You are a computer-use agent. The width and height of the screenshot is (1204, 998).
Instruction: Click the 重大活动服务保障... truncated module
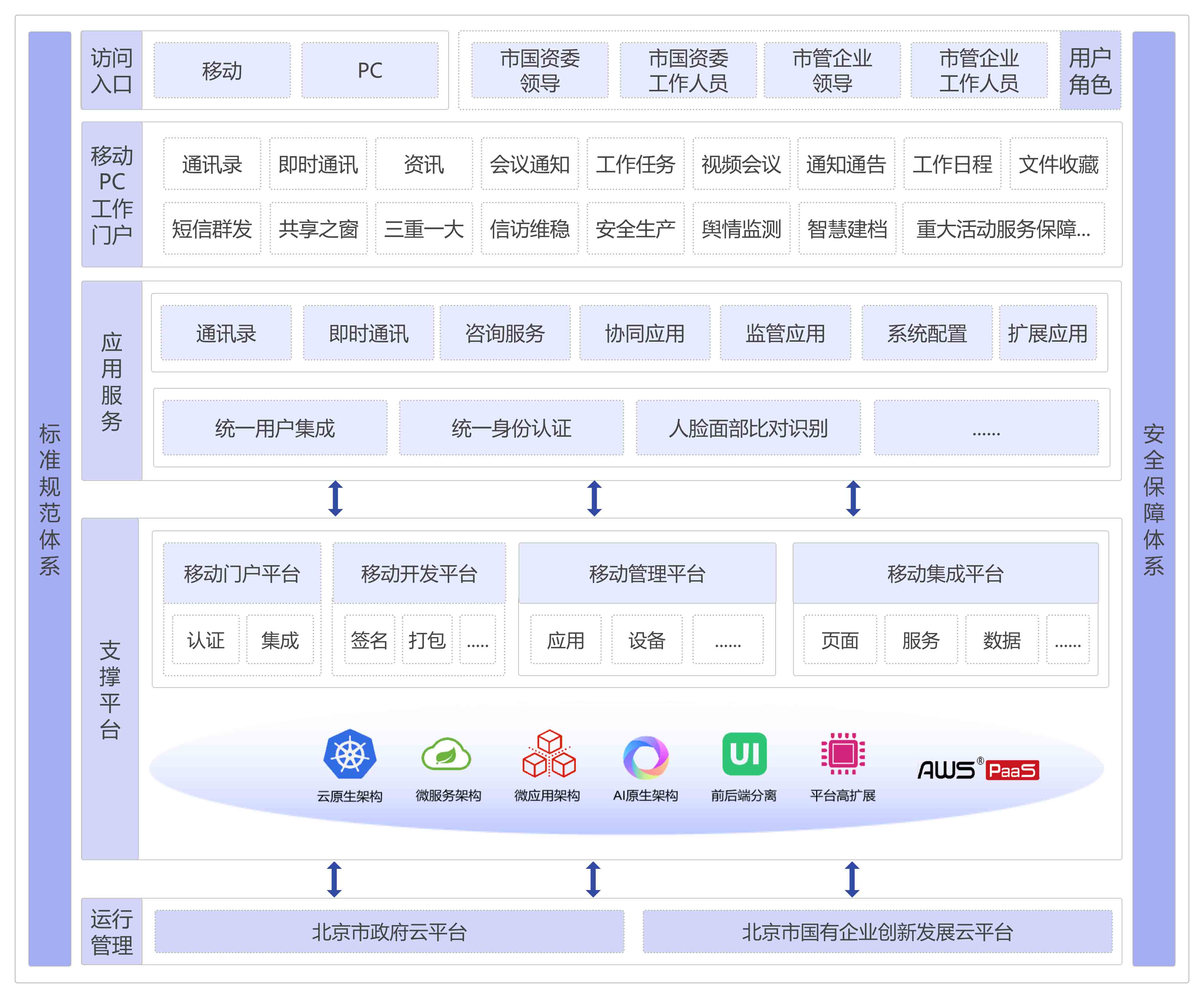coord(1003,229)
